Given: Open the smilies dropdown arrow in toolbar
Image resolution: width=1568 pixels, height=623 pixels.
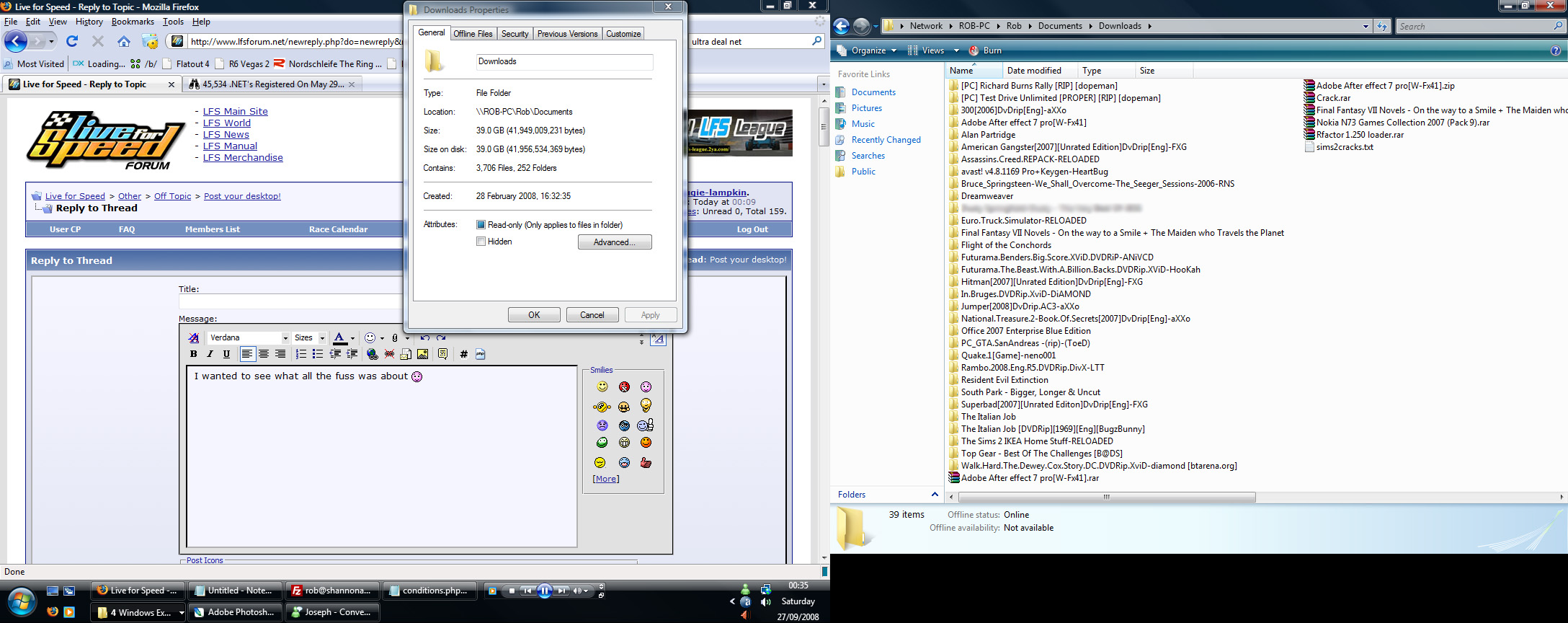Looking at the screenshot, I should 382,338.
